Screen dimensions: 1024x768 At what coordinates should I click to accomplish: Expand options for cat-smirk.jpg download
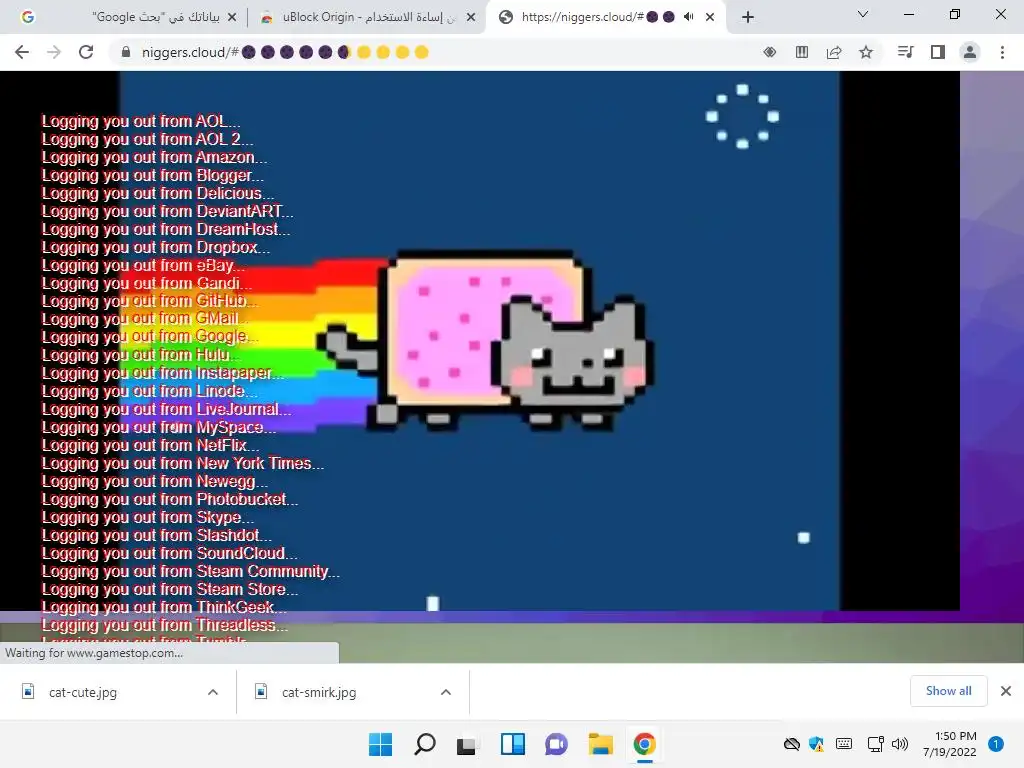(445, 692)
